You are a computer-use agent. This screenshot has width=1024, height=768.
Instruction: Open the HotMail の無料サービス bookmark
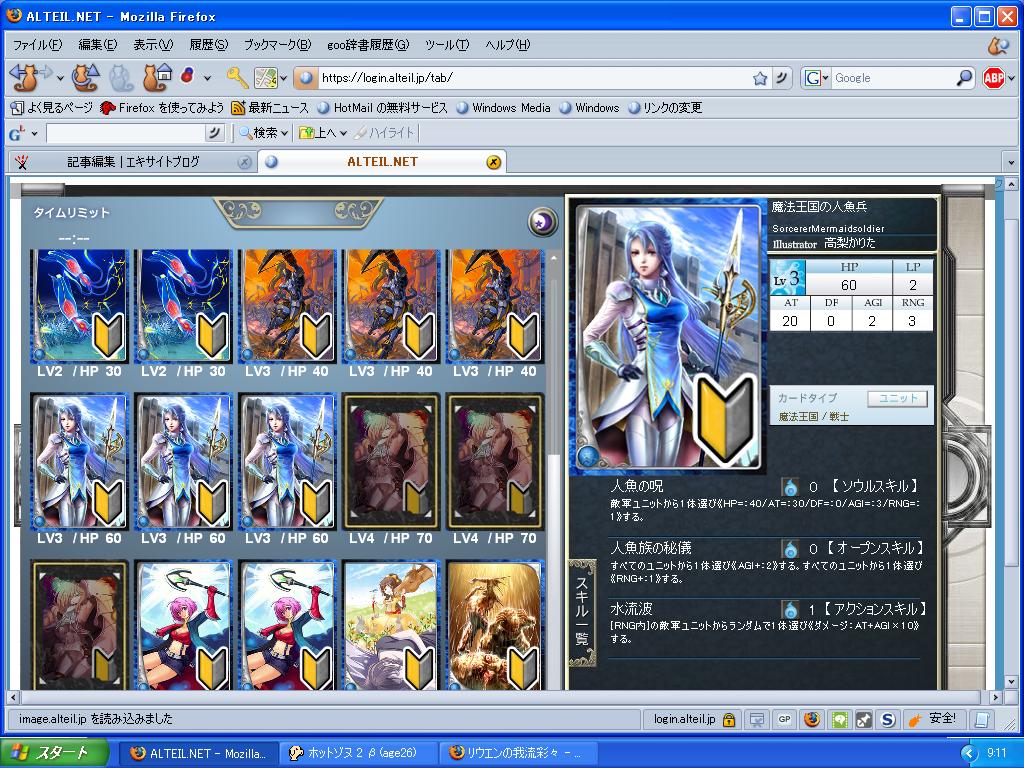click(x=382, y=108)
